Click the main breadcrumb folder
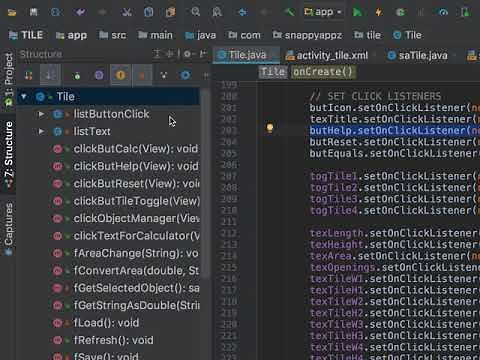The width and height of the screenshot is (480, 360). (155, 35)
